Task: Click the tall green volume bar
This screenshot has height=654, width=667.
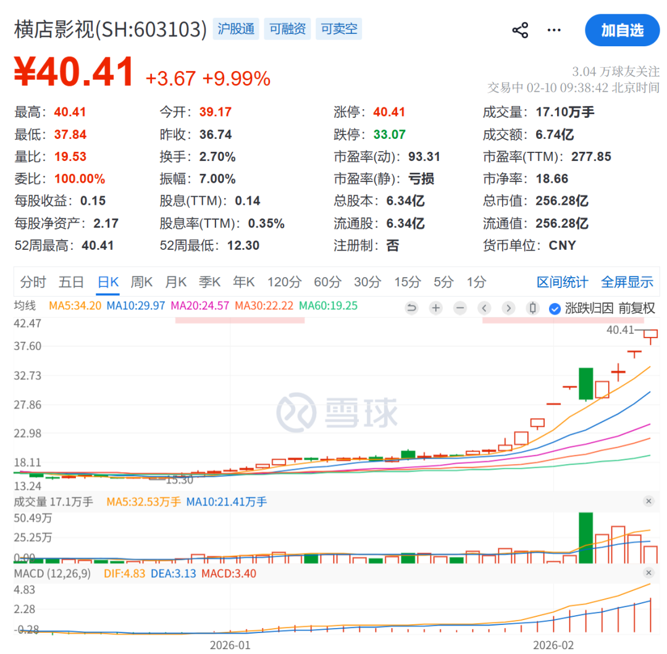Action: pyautogui.click(x=585, y=536)
